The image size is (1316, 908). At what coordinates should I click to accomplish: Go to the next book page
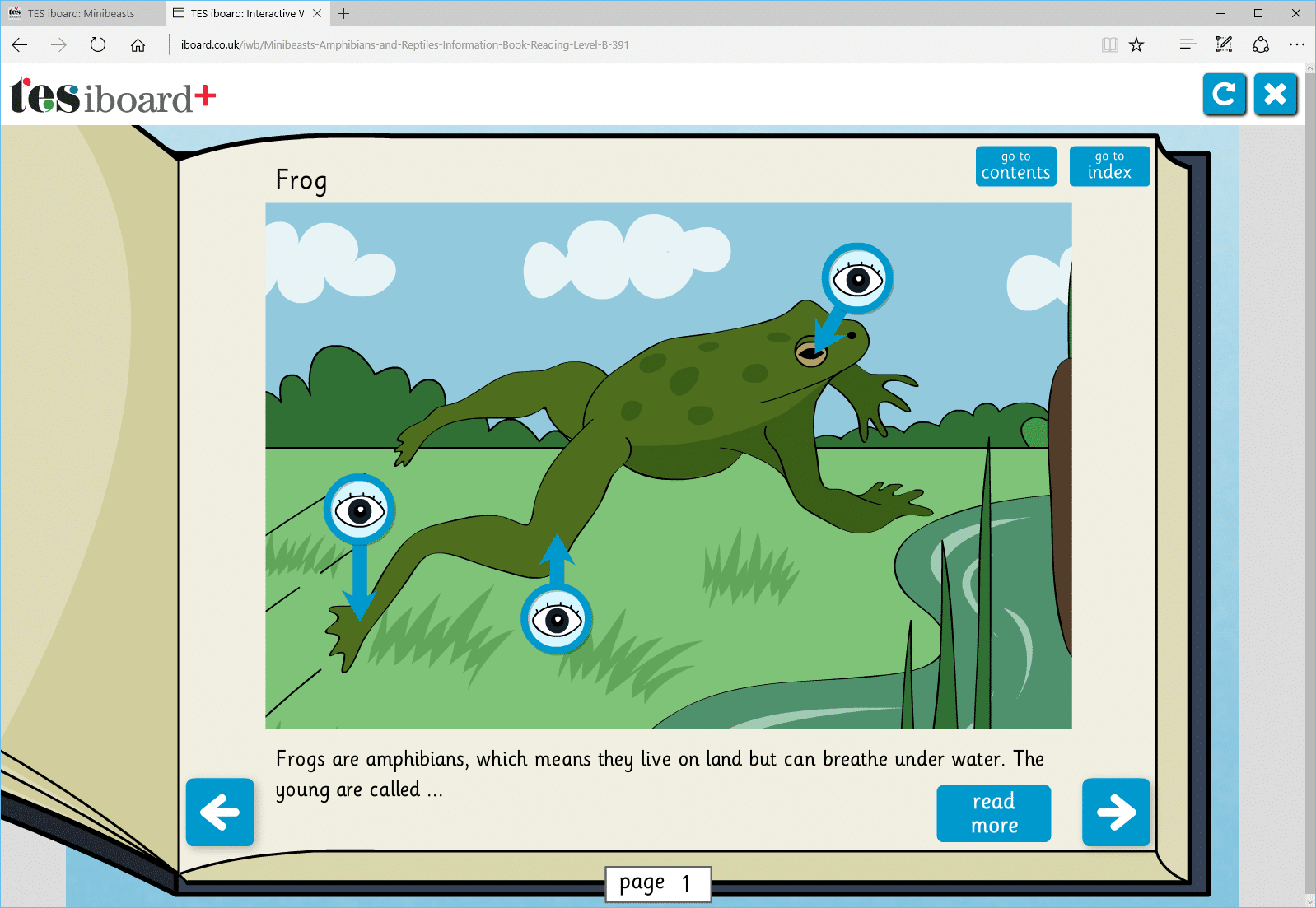[1116, 813]
